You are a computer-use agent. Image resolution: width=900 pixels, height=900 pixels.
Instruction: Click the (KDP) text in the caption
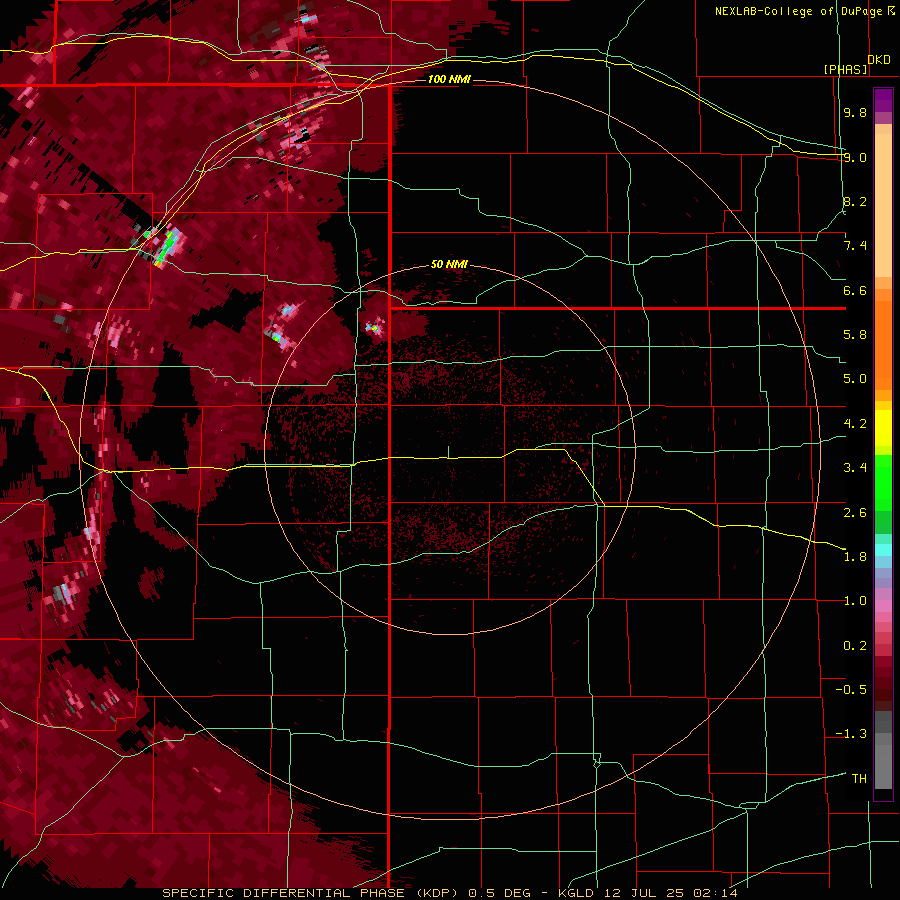(435, 893)
